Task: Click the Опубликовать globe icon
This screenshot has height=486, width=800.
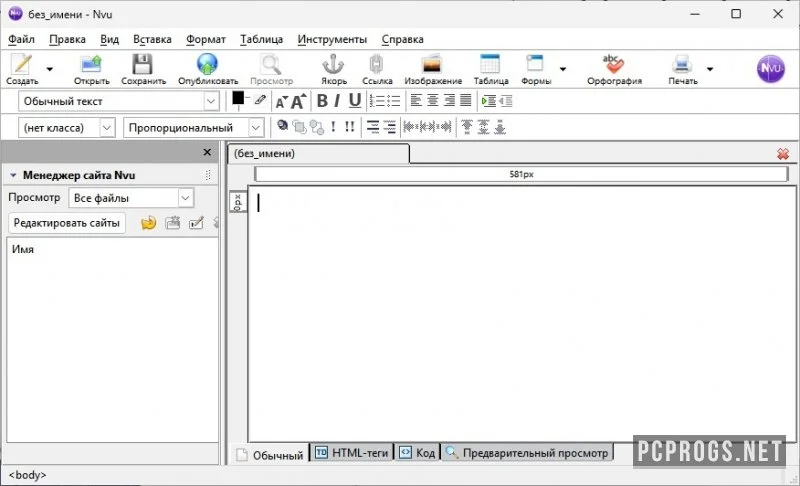Action: tap(207, 64)
